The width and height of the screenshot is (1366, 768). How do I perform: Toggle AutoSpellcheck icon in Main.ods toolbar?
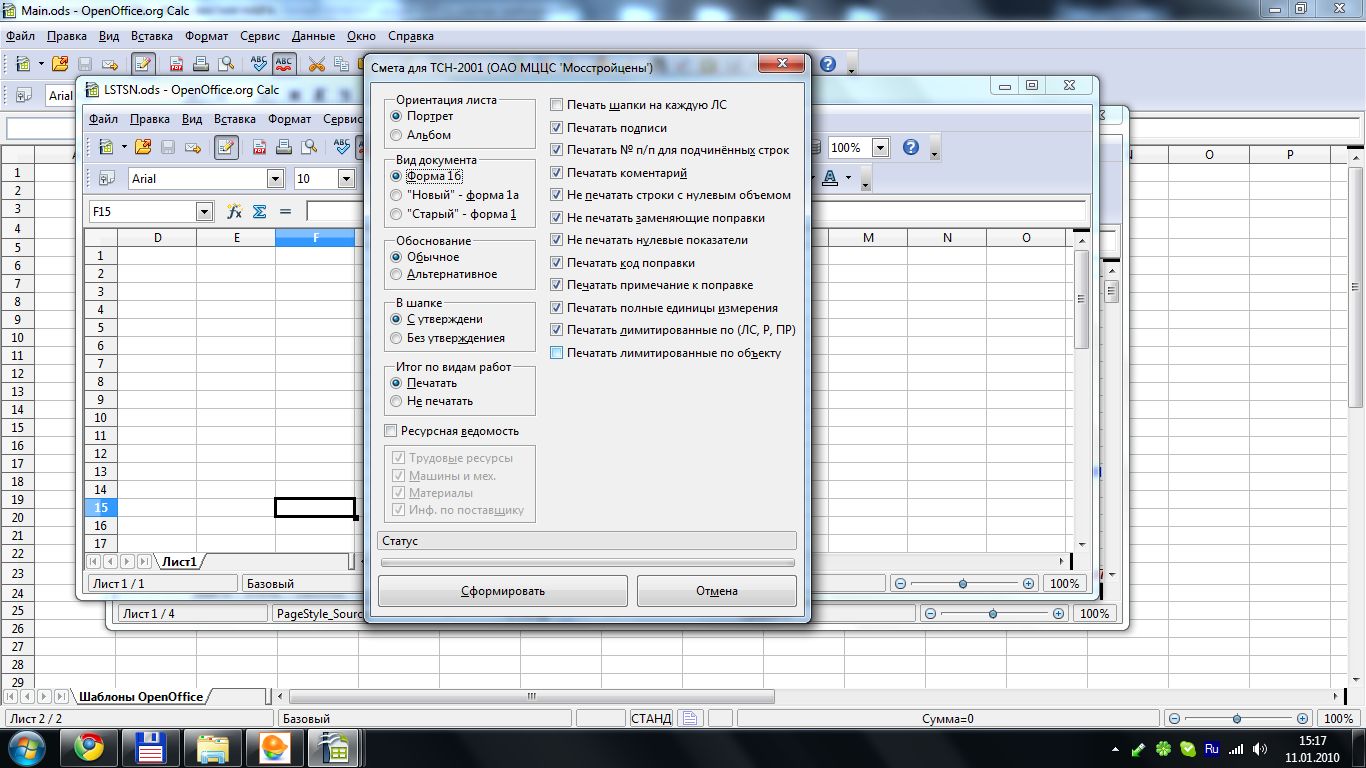[x=284, y=64]
